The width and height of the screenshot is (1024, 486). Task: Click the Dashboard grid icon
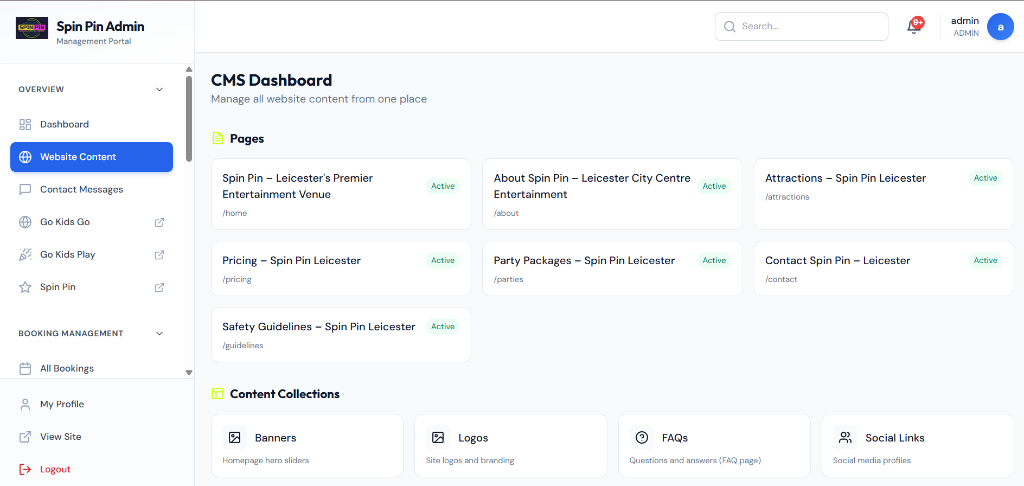click(x=25, y=124)
